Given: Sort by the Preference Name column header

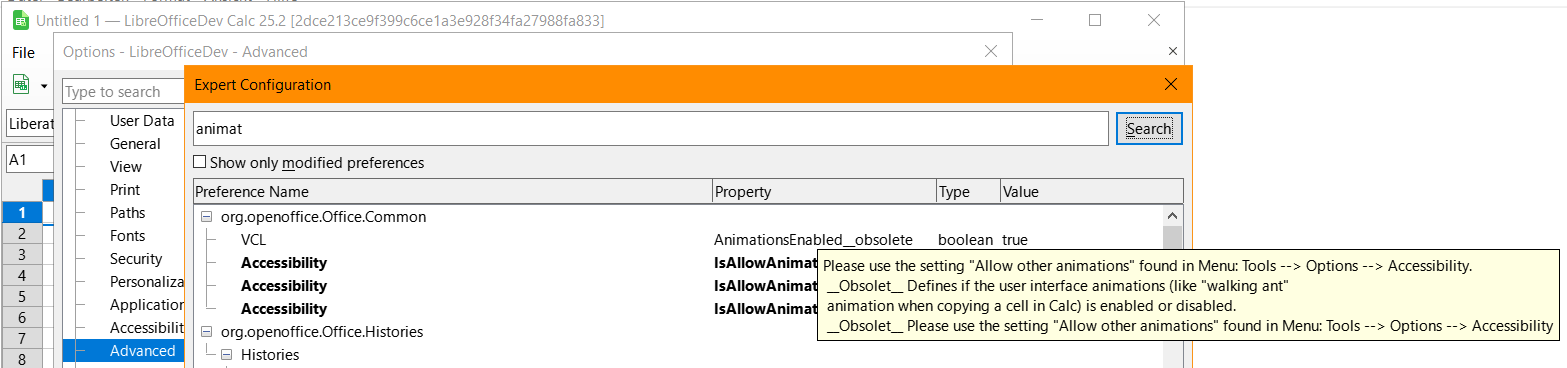Looking at the screenshot, I should pyautogui.click(x=452, y=191).
